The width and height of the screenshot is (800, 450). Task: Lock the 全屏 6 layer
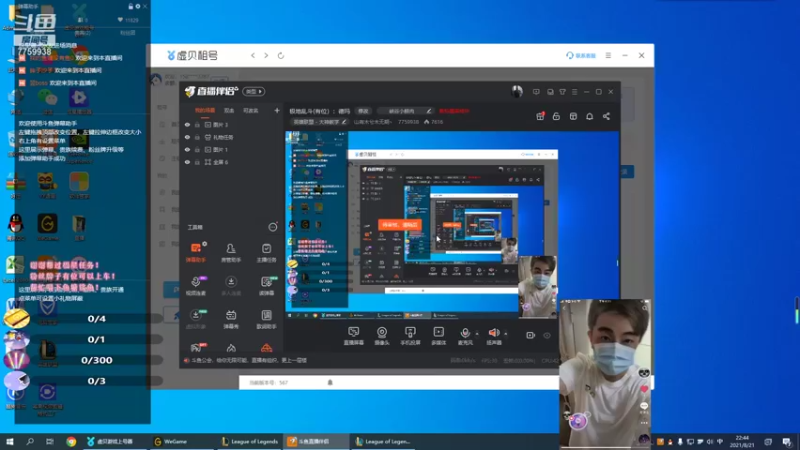197,162
